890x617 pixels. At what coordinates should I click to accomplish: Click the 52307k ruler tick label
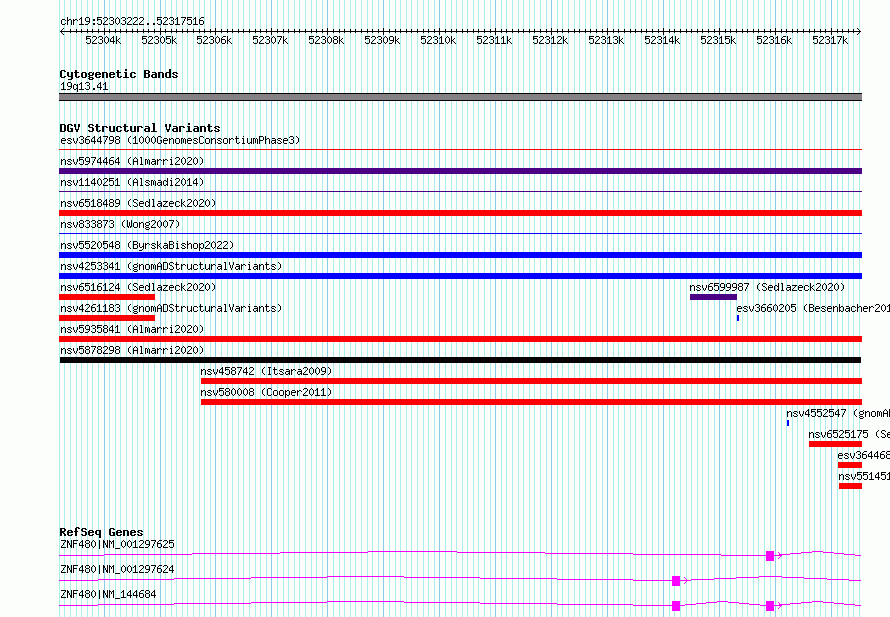(270, 40)
